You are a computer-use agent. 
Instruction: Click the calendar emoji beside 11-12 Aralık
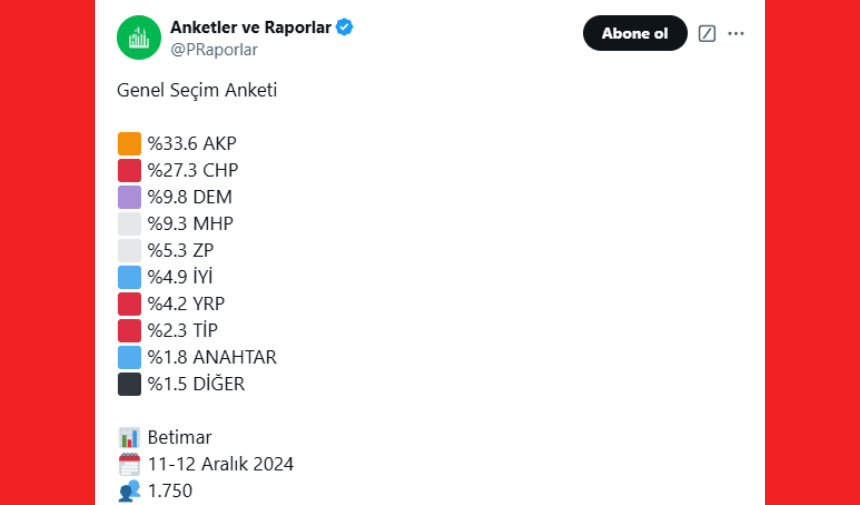[129, 464]
